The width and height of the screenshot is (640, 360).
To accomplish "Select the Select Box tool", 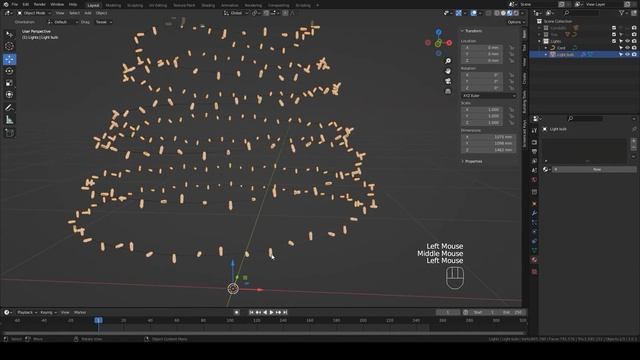I will click(x=9, y=35).
